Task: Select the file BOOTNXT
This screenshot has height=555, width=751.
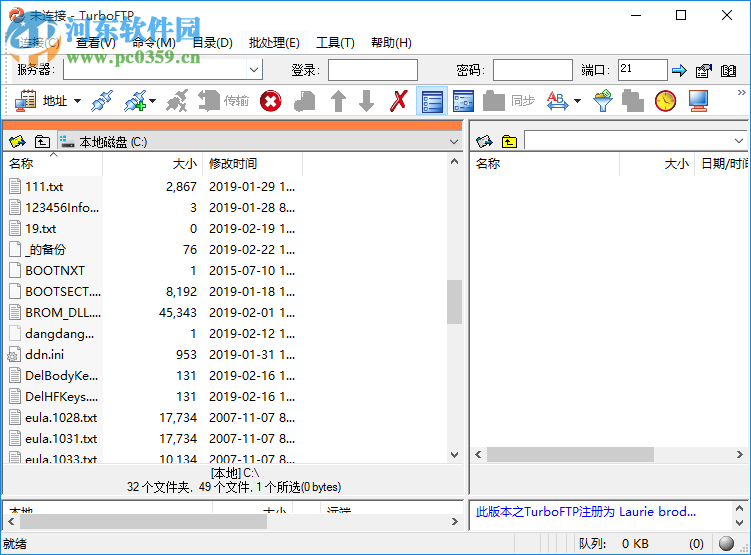Action: click(x=55, y=271)
